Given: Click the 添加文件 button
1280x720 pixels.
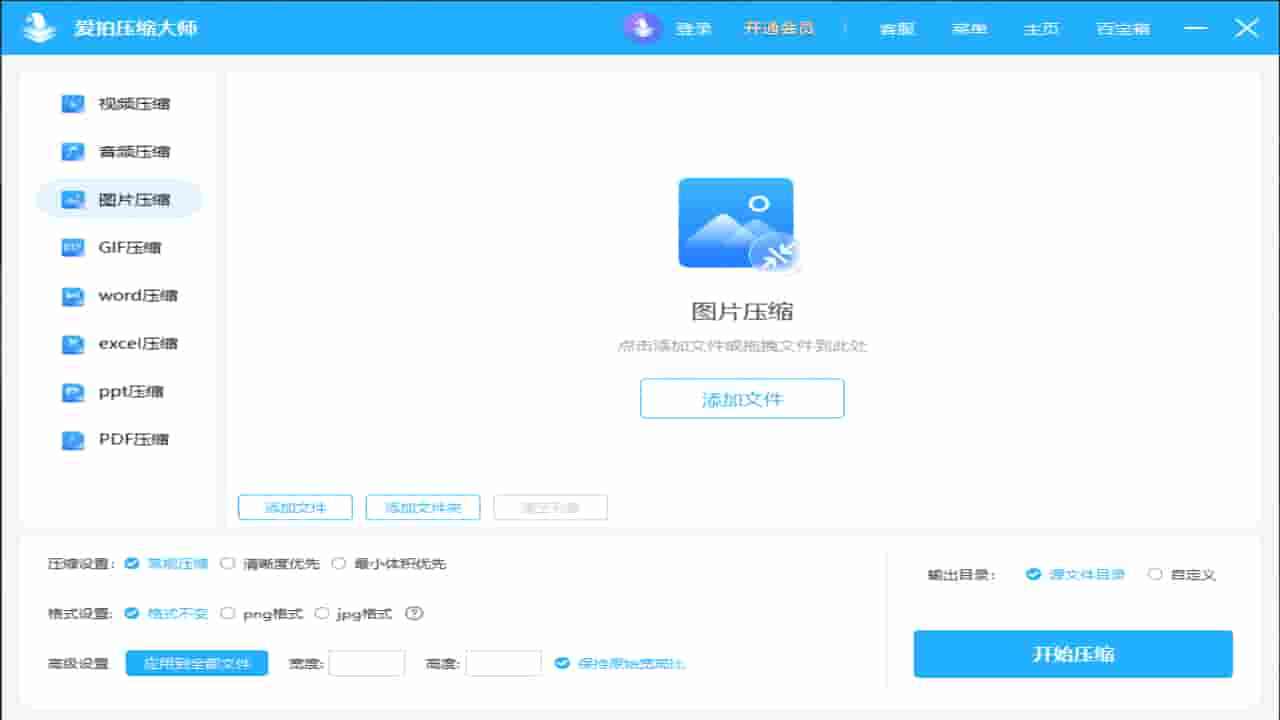Looking at the screenshot, I should pyautogui.click(x=741, y=398).
